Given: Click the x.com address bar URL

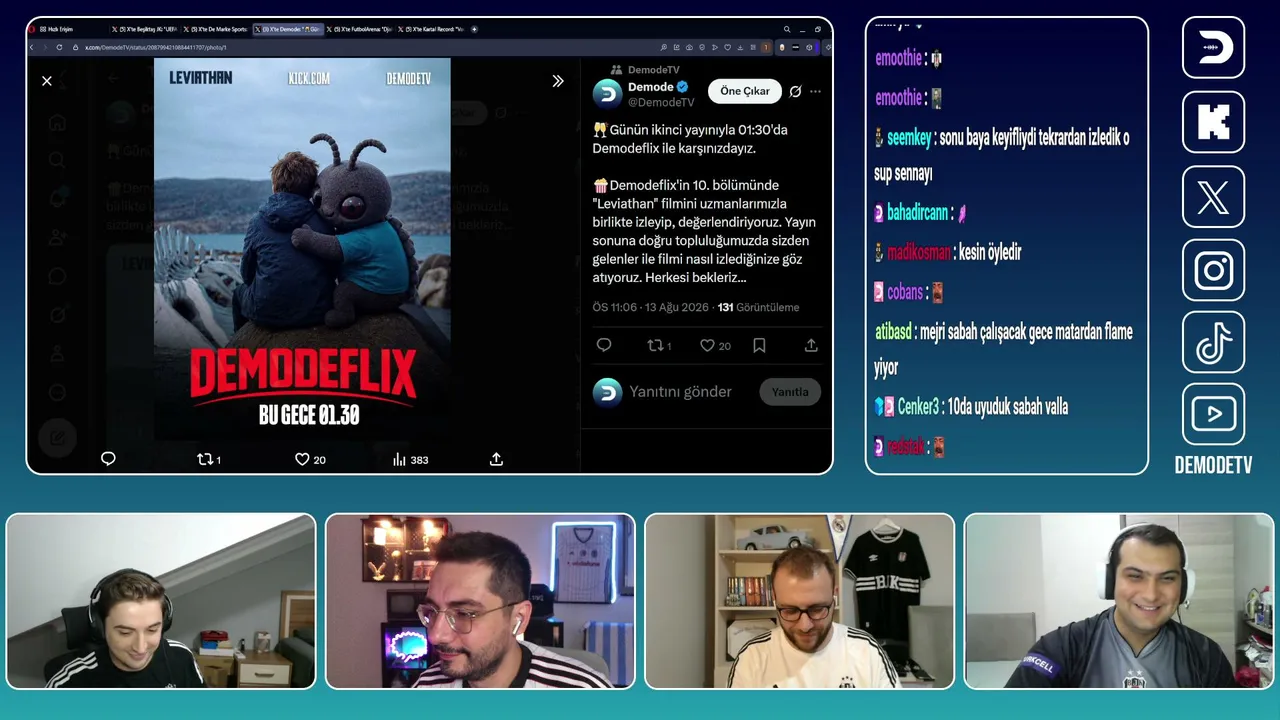Looking at the screenshot, I should 156,47.
